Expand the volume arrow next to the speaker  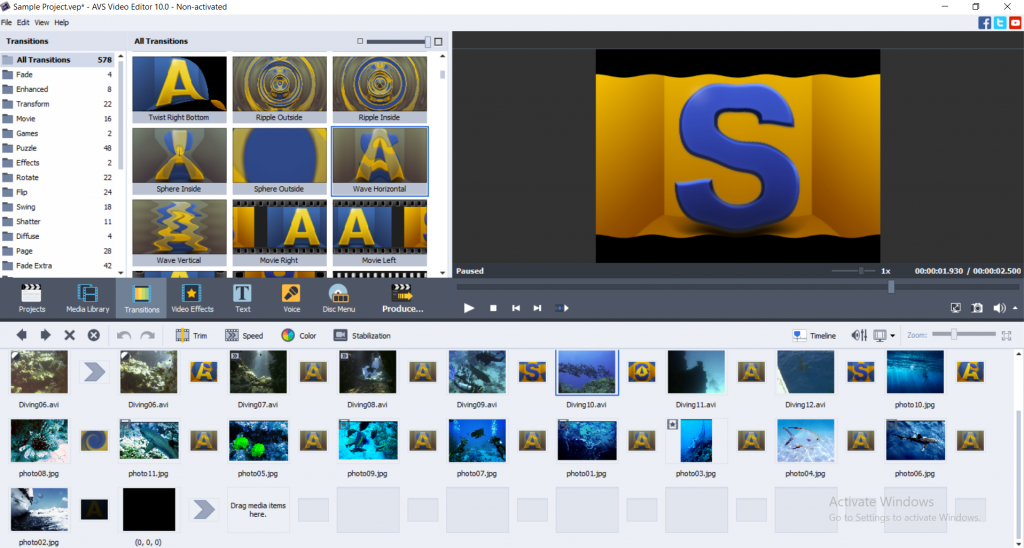1015,308
